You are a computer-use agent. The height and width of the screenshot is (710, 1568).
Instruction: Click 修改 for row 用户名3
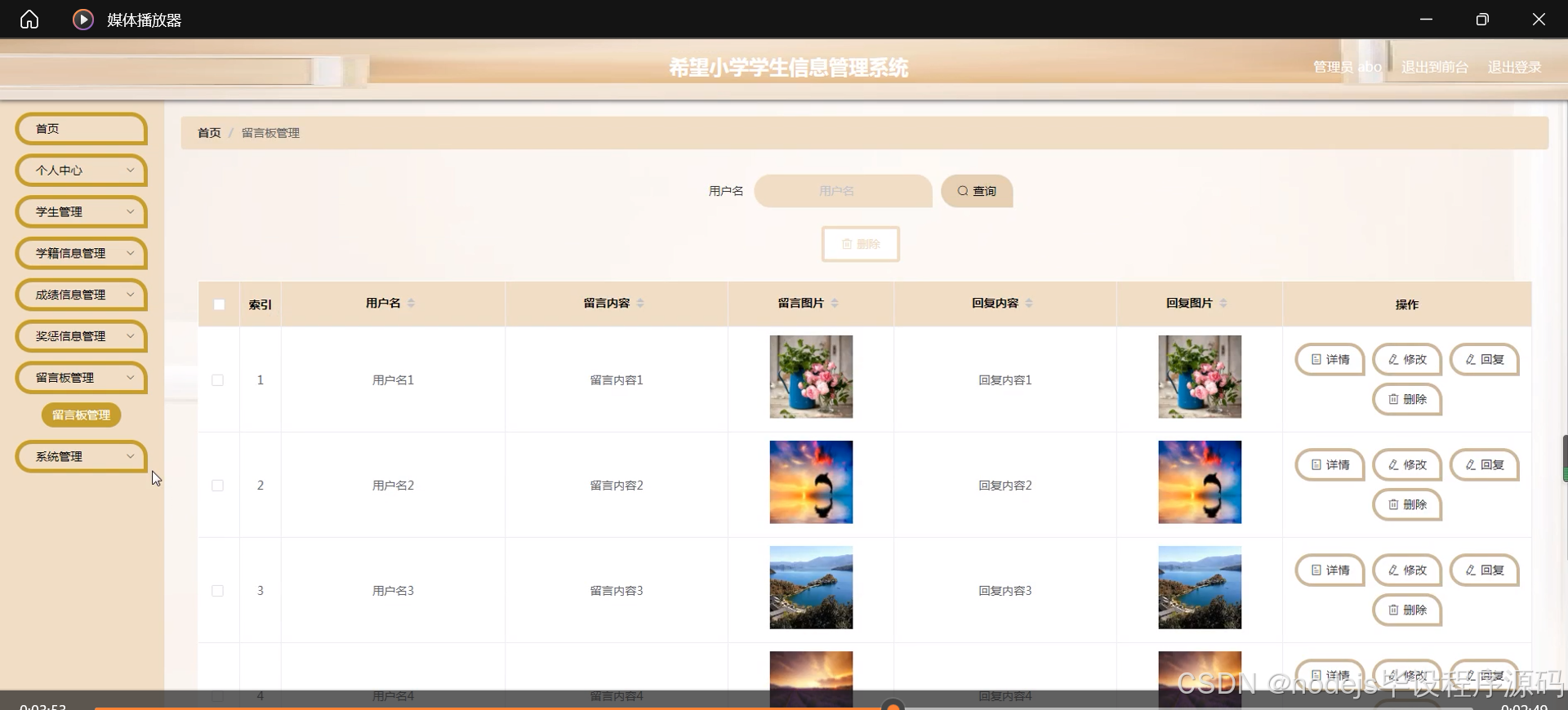(1407, 570)
